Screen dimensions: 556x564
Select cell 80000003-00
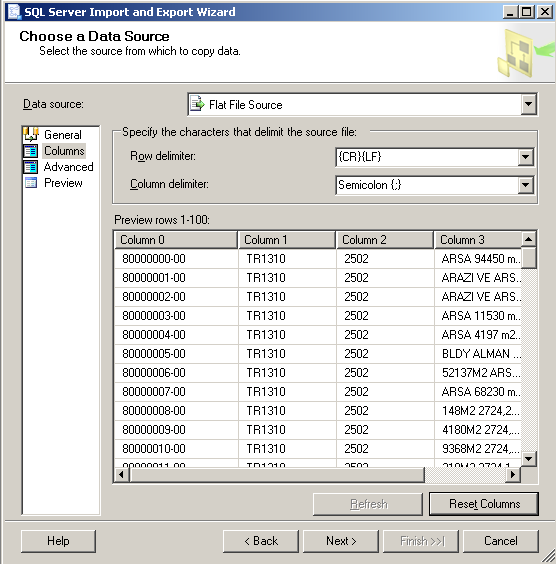coord(176,316)
